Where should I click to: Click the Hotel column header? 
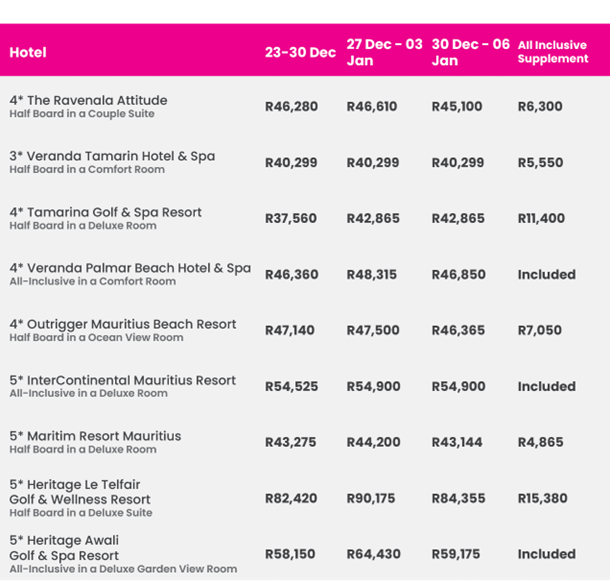(x=28, y=52)
